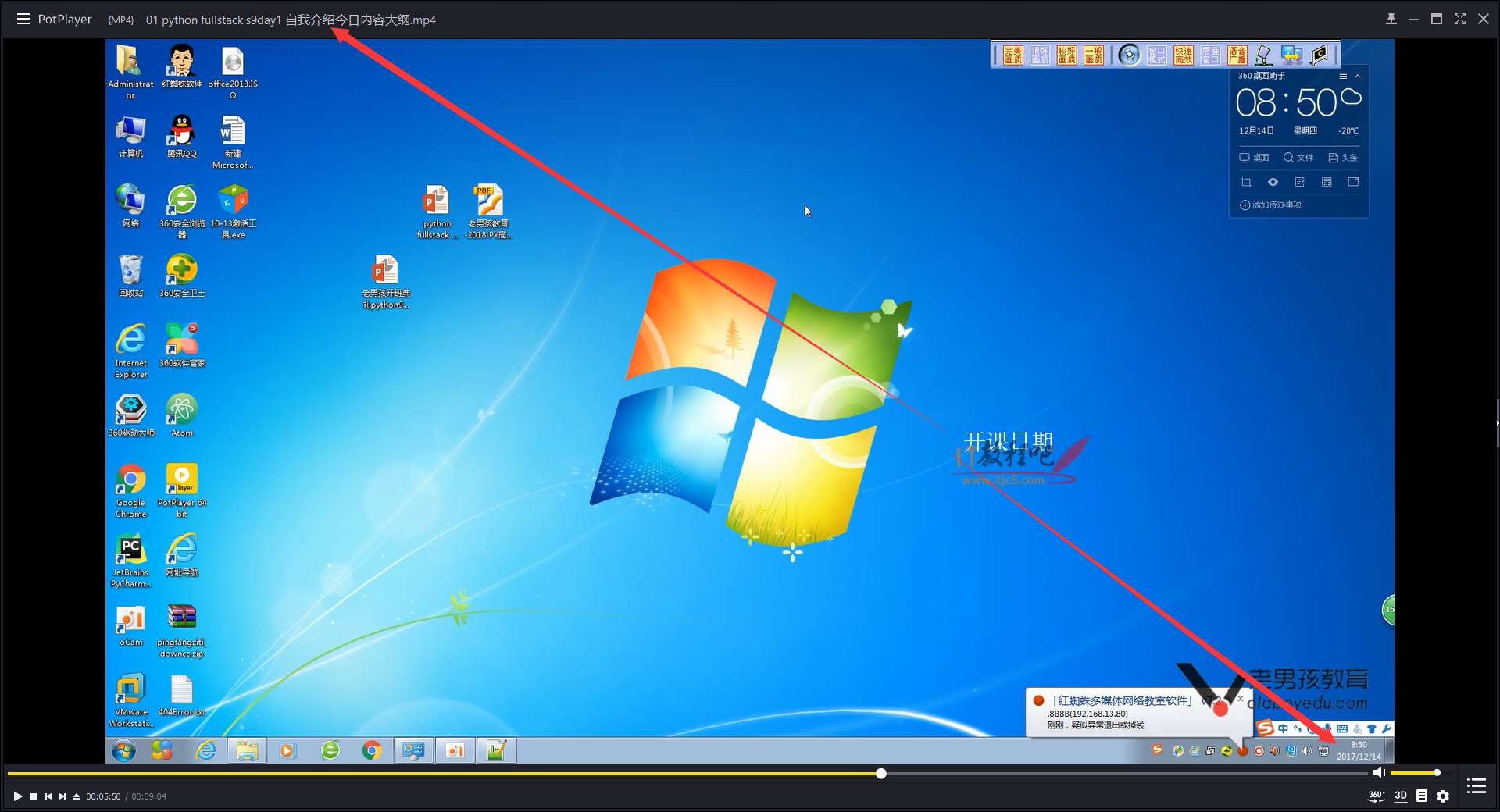Open the subtitle/chapter list icon
This screenshot has width=1500, height=812.
(x=1422, y=796)
